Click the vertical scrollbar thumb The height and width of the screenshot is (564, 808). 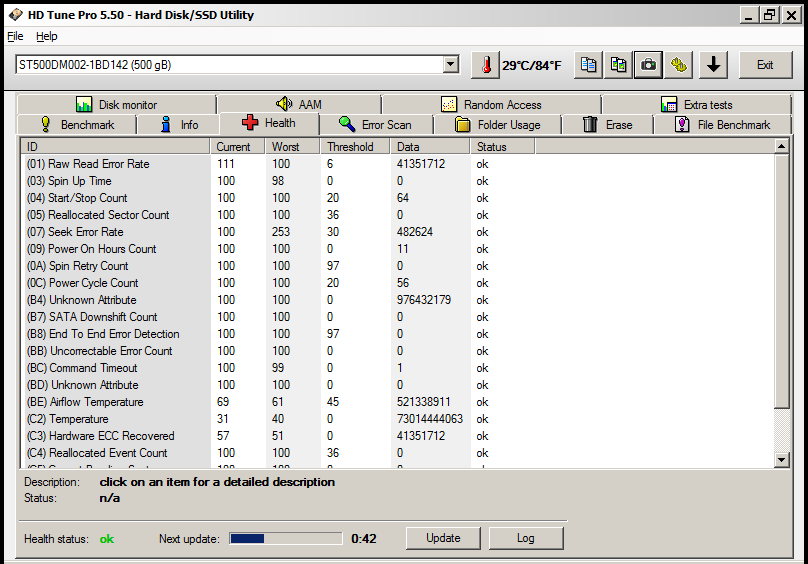point(782,281)
